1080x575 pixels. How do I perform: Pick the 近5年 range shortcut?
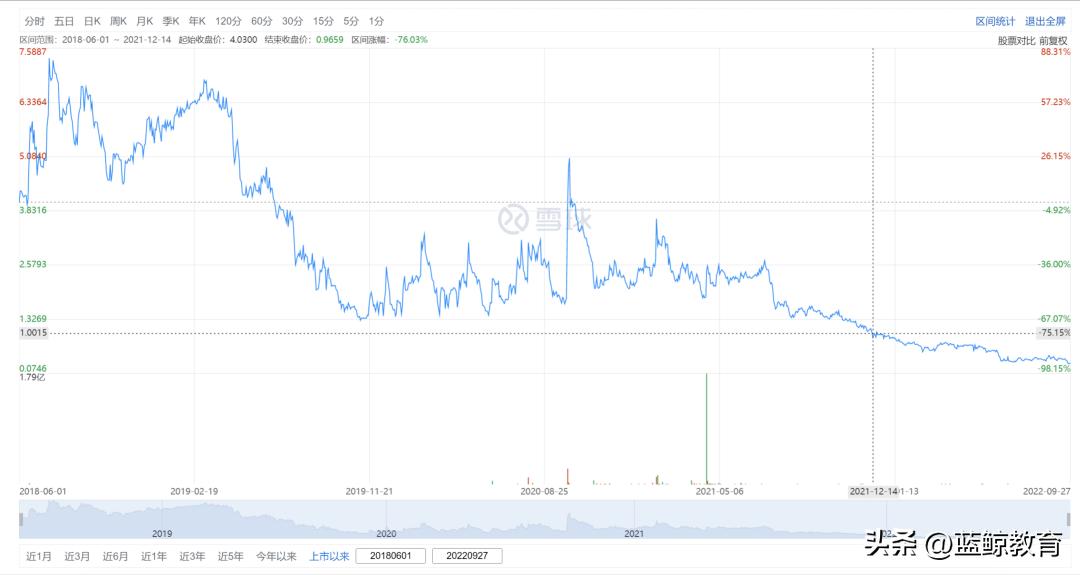pyautogui.click(x=231, y=556)
